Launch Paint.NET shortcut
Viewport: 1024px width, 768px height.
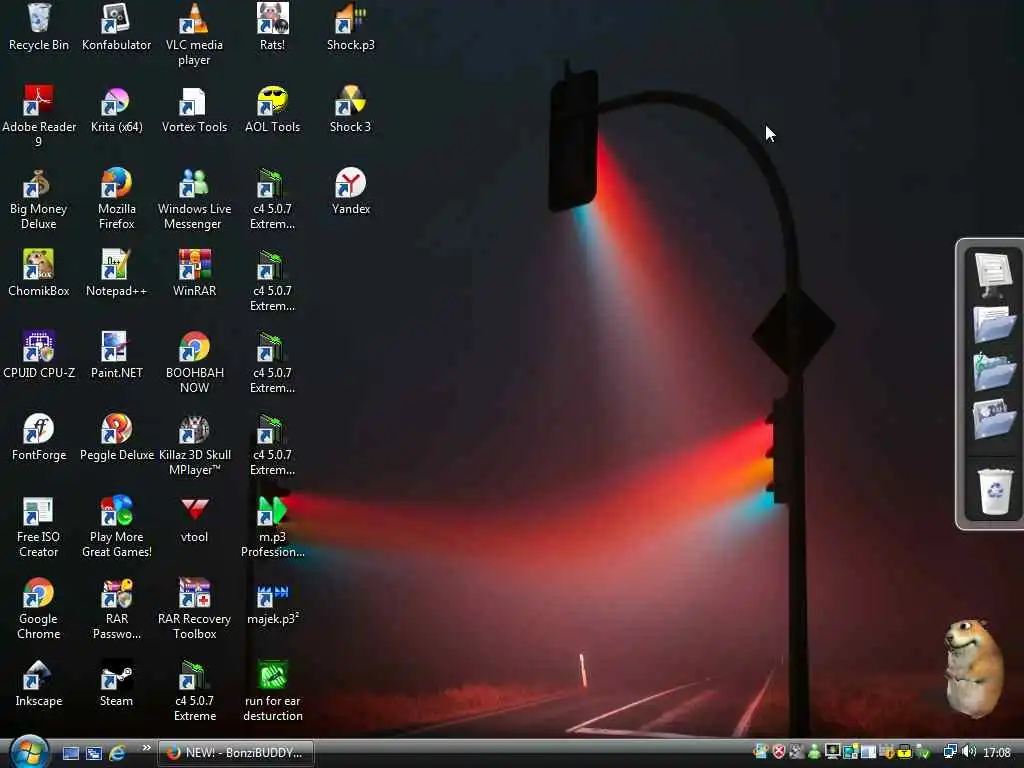[116, 356]
